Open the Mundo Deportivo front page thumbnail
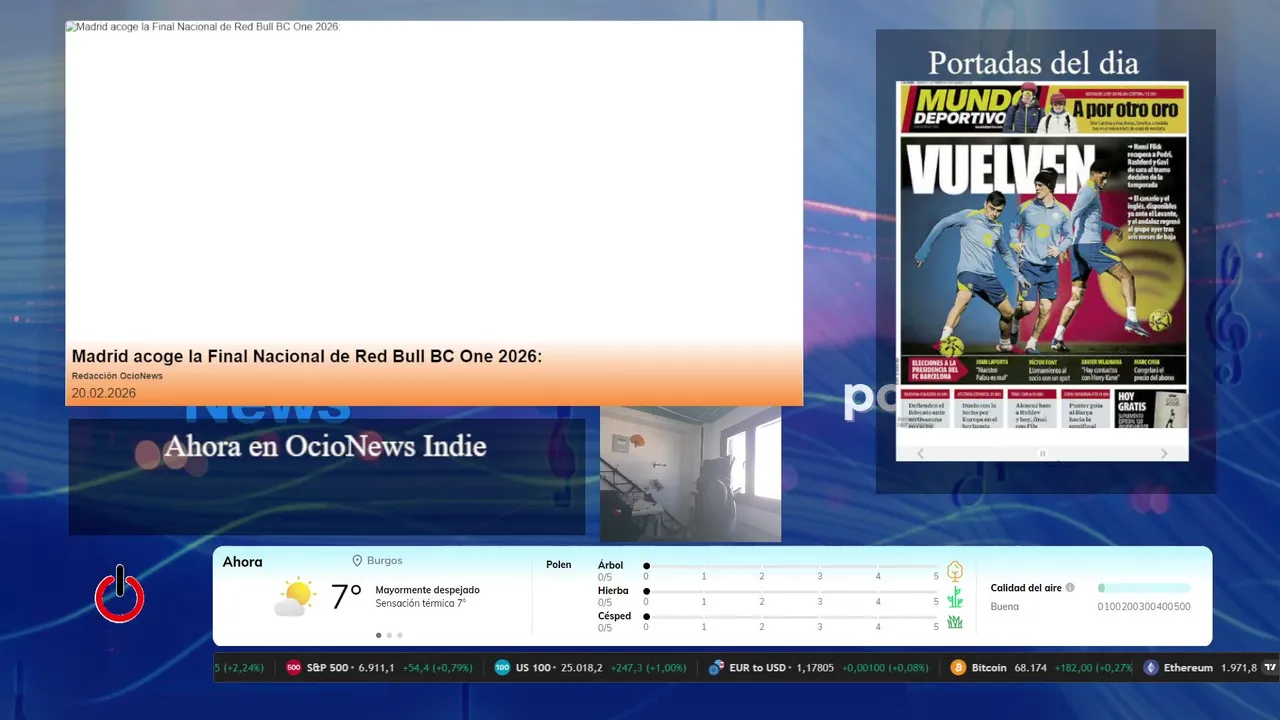 [x=1042, y=255]
